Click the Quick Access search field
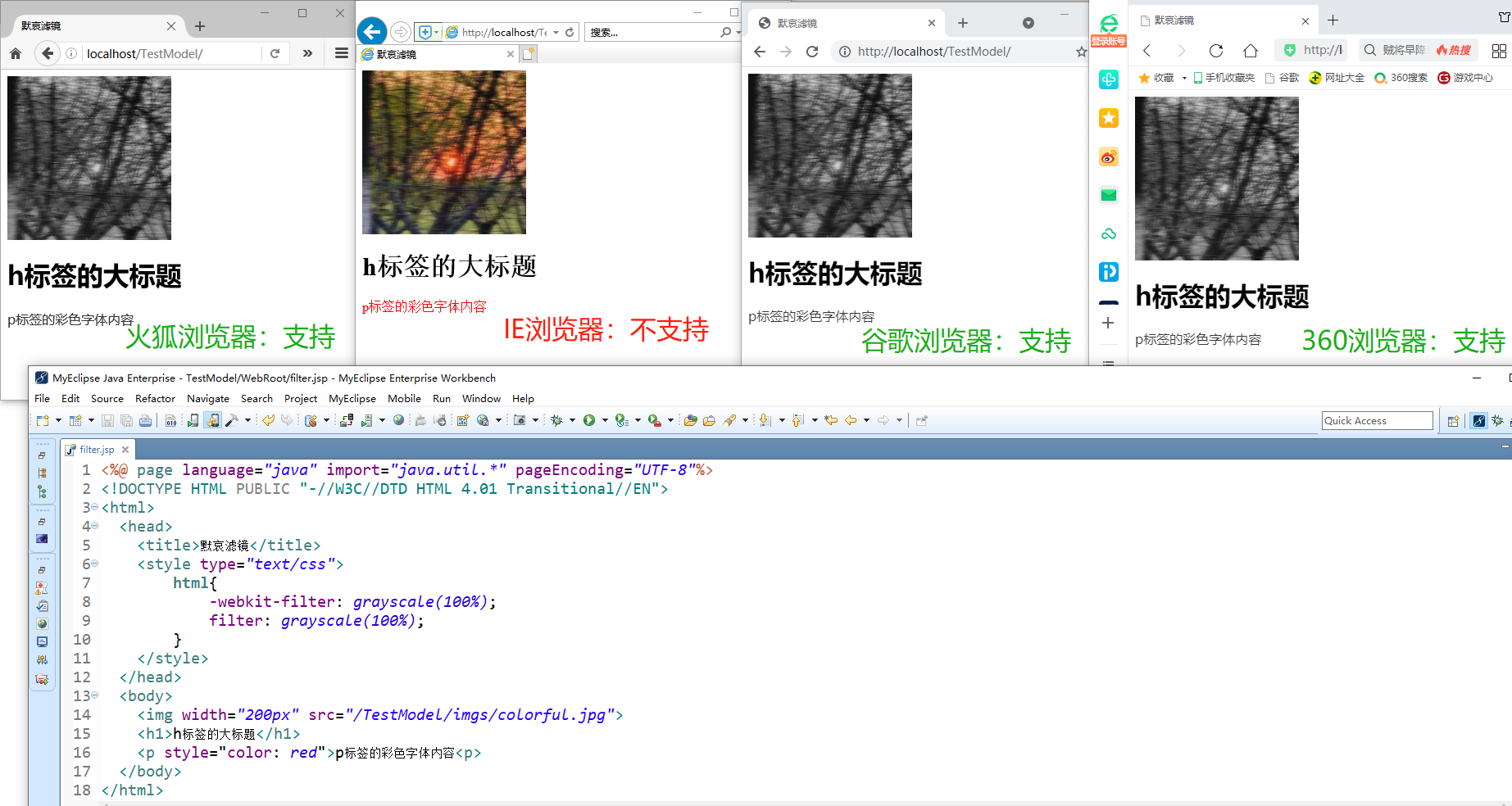Viewport: 1512px width, 806px height. [x=1377, y=419]
